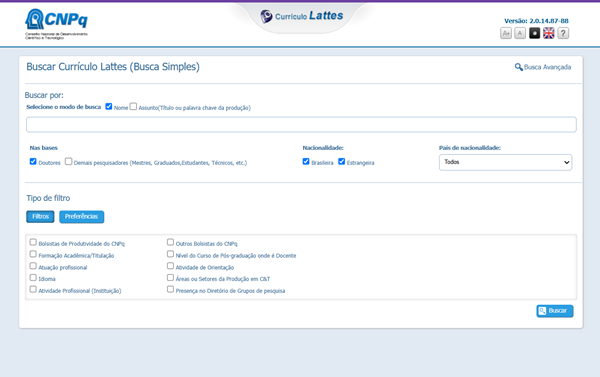The height and width of the screenshot is (377, 600).
Task: Enable Assunto search mode checkbox
Action: point(133,106)
